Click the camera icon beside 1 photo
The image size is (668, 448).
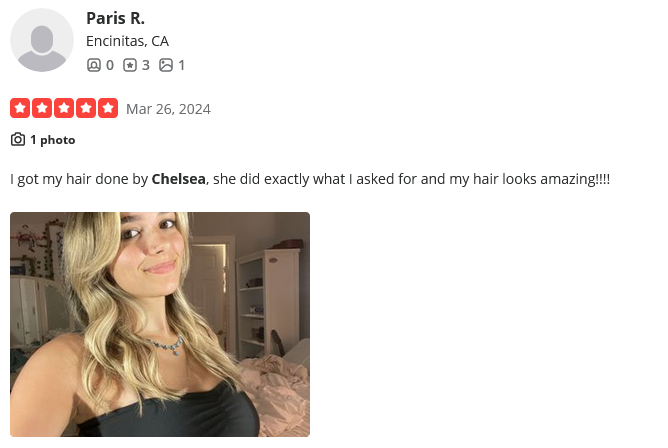click(18, 140)
